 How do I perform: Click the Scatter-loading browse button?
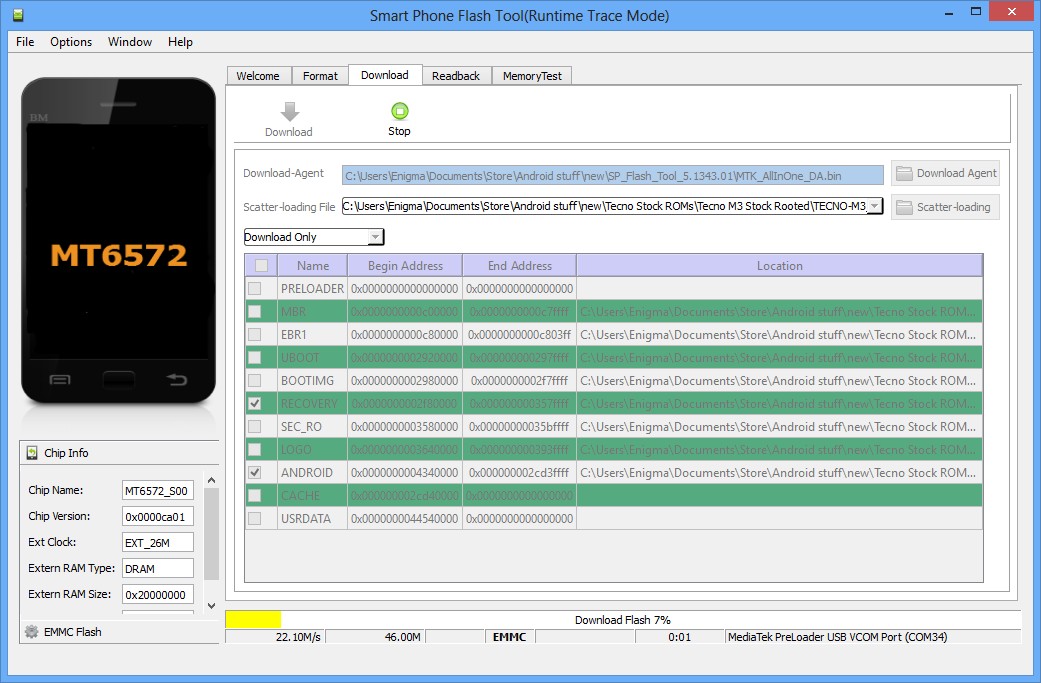pos(944,207)
